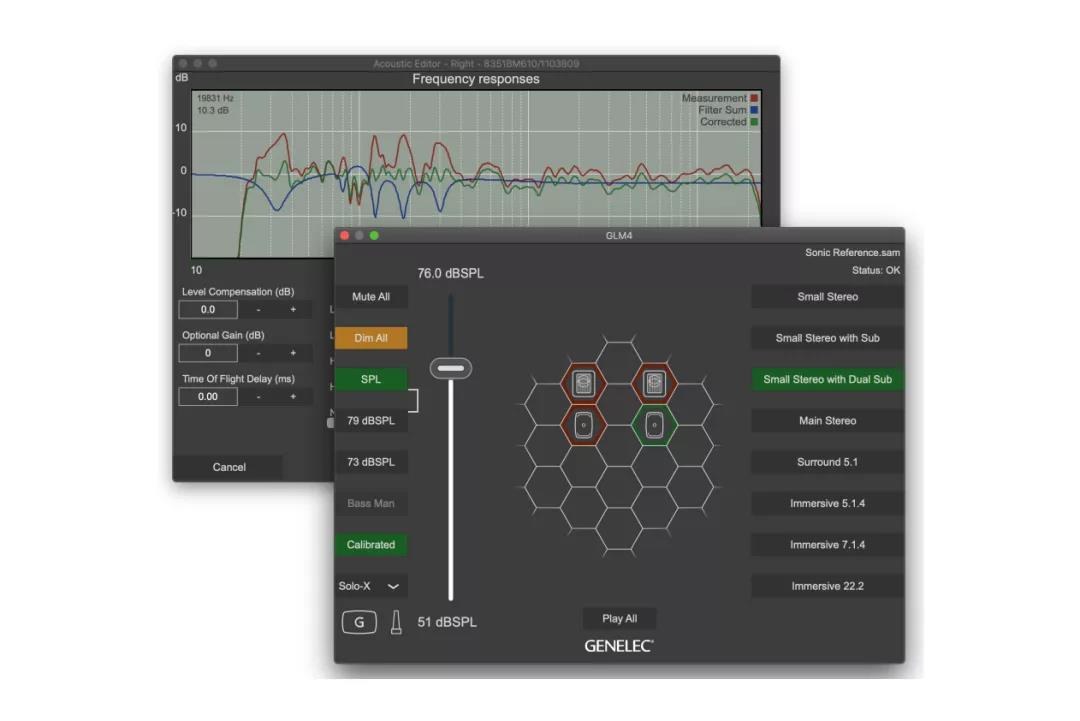Decrease Level Compensation with minus button

point(258,310)
